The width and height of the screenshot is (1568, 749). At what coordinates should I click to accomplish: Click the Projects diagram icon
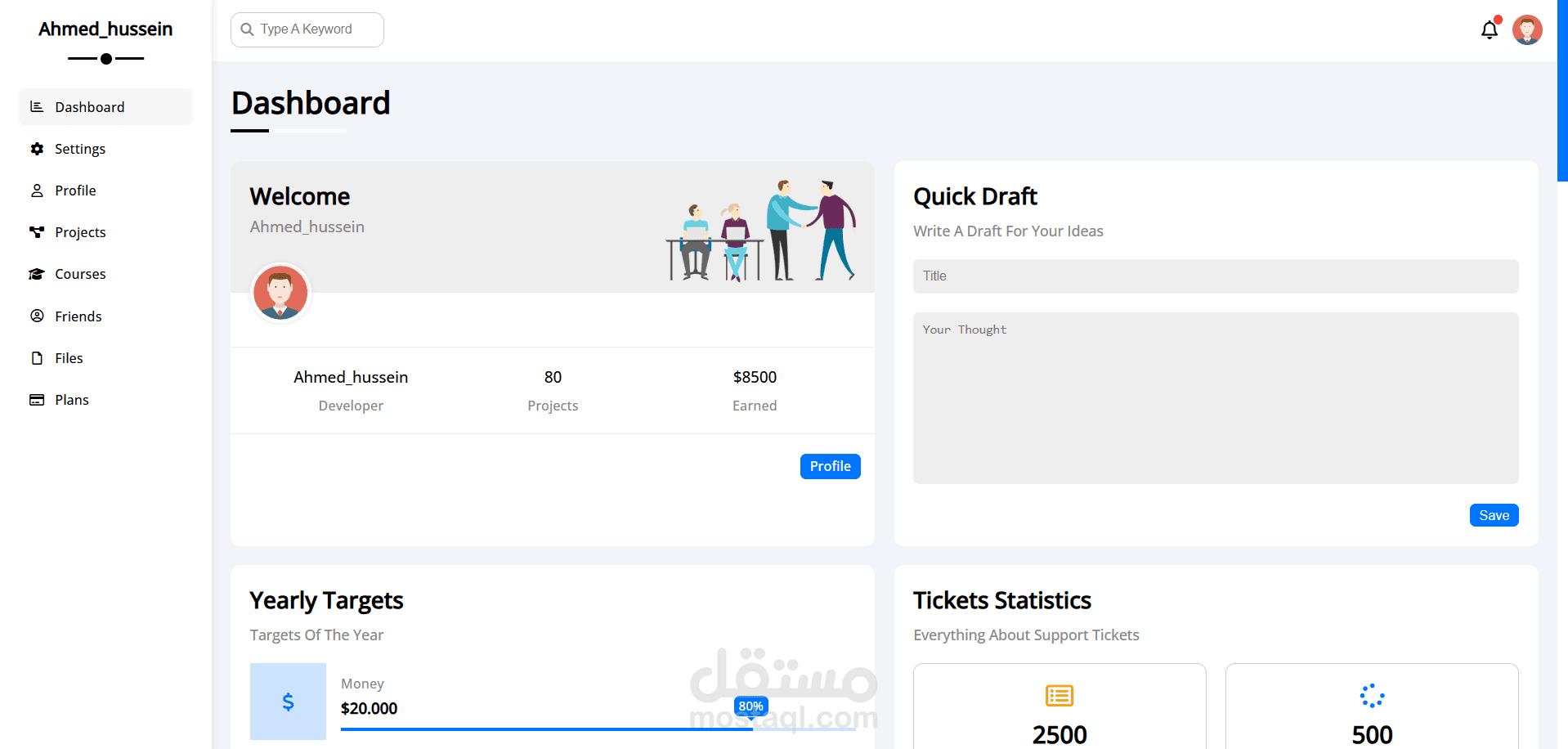[x=37, y=232]
